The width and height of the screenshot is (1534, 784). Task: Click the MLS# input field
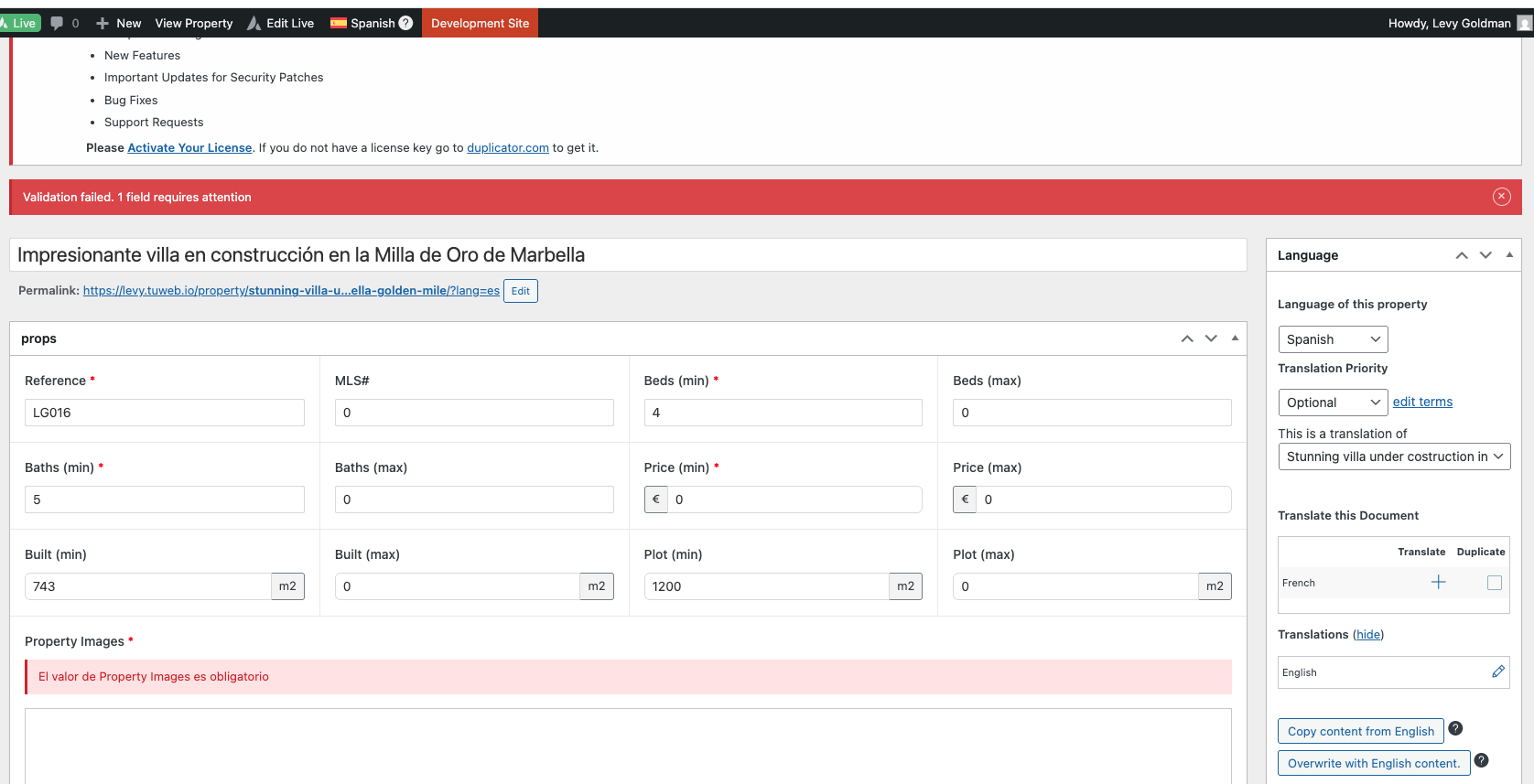(x=474, y=413)
